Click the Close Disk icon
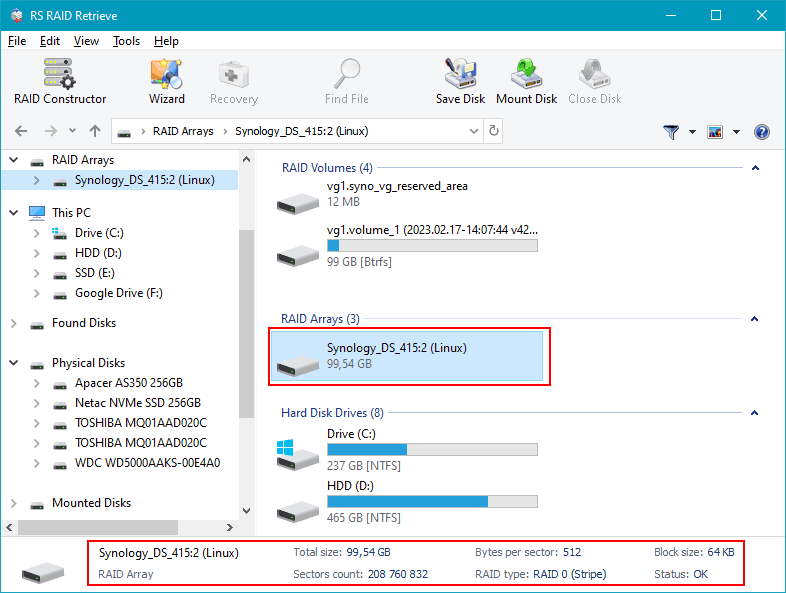 (595, 81)
